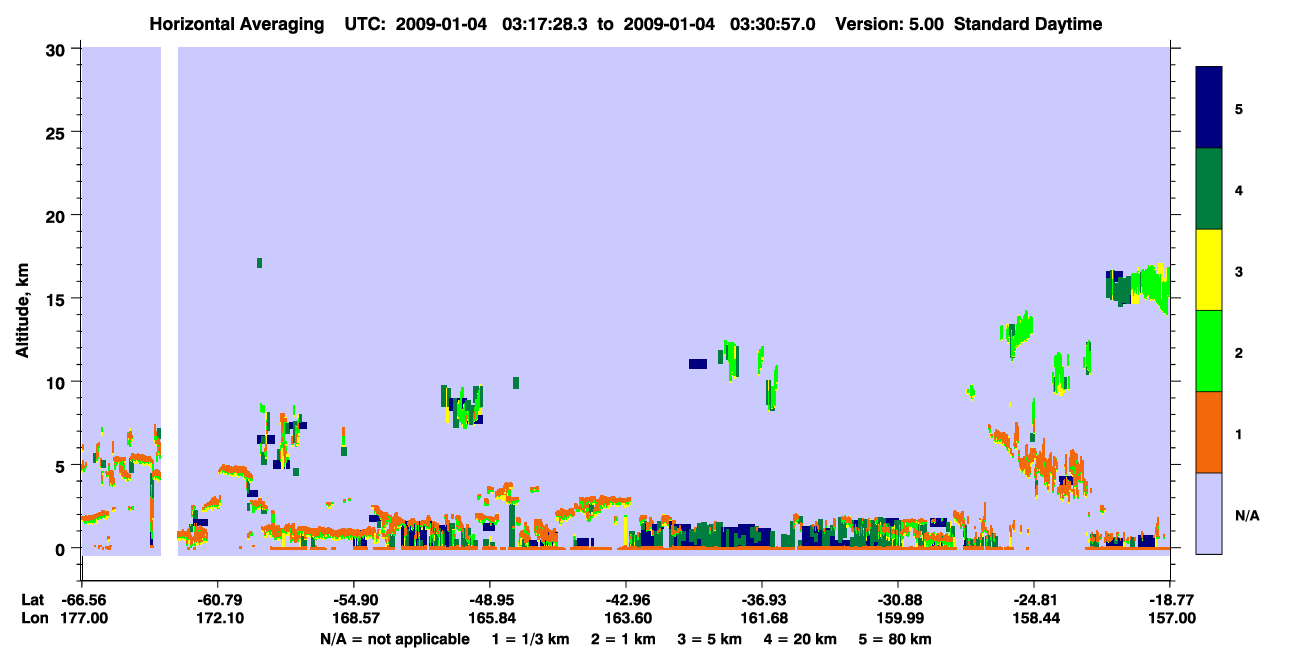Screen dimensions: 1300x667
Task: Click the bright green colorbar segment labeled 2
Action: tap(1209, 351)
